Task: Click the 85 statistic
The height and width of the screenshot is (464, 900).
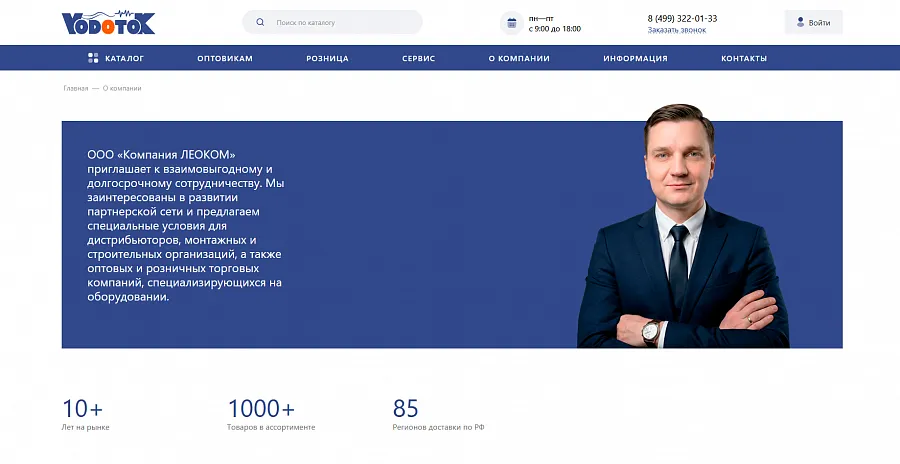Action: (x=405, y=409)
